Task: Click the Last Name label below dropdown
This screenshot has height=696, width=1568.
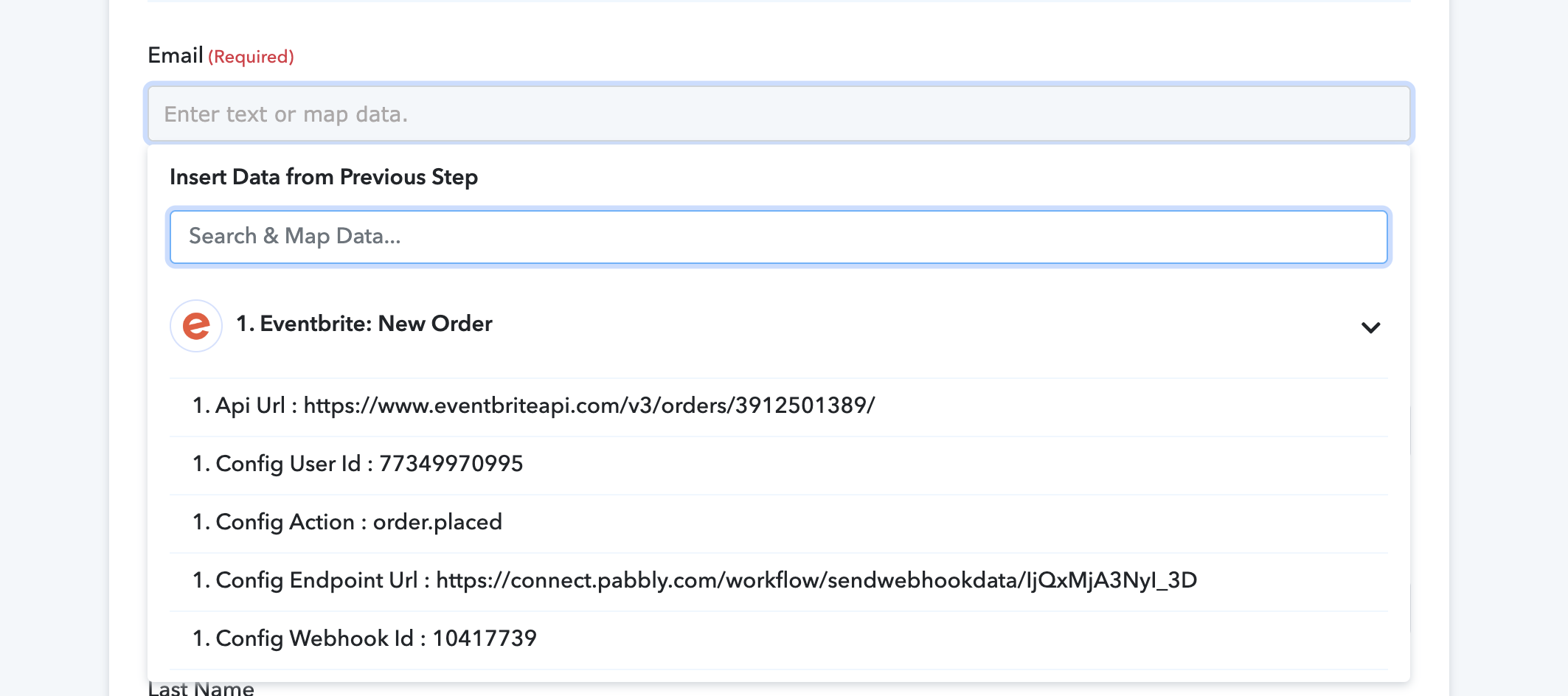Action: [201, 689]
